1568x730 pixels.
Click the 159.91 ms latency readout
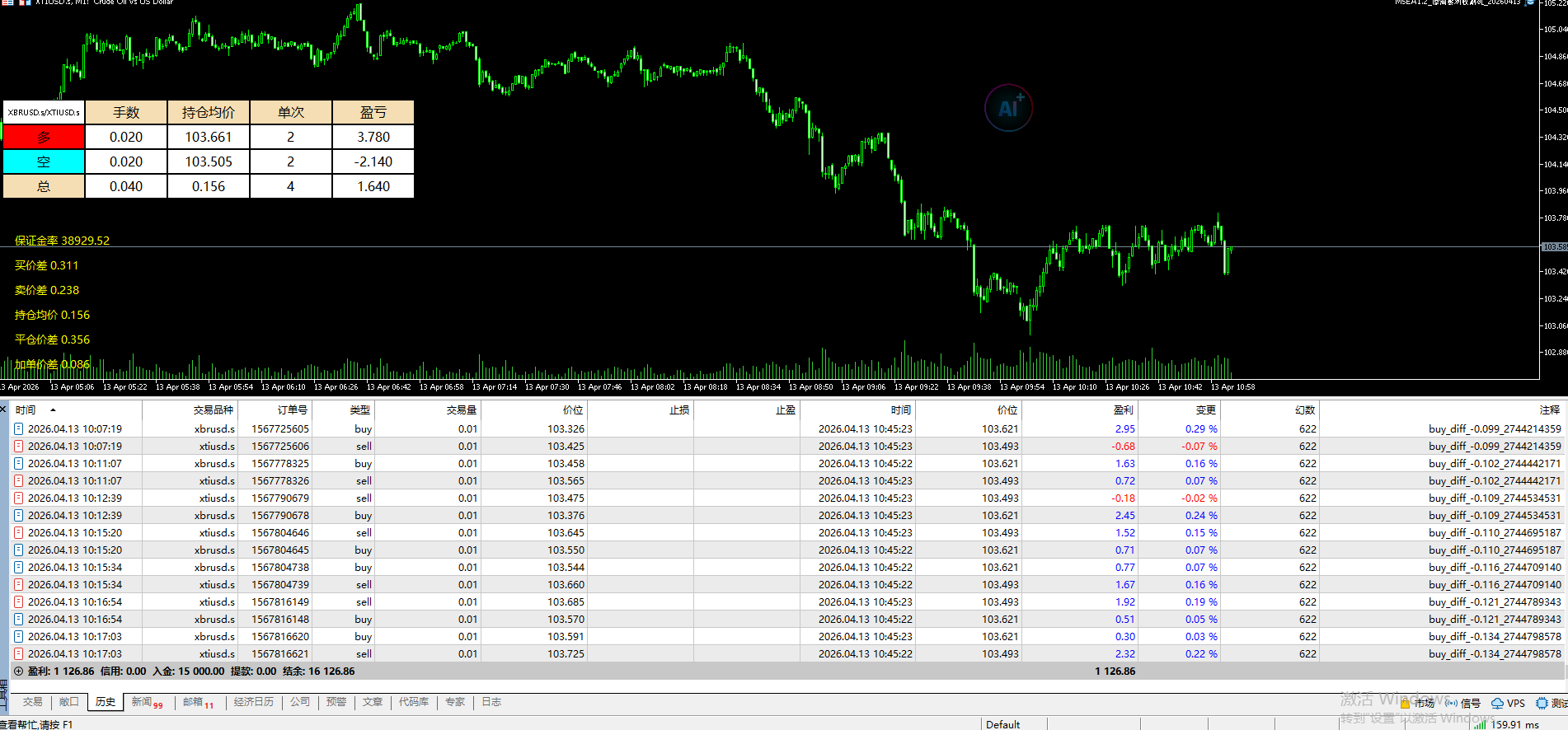pos(1516,724)
